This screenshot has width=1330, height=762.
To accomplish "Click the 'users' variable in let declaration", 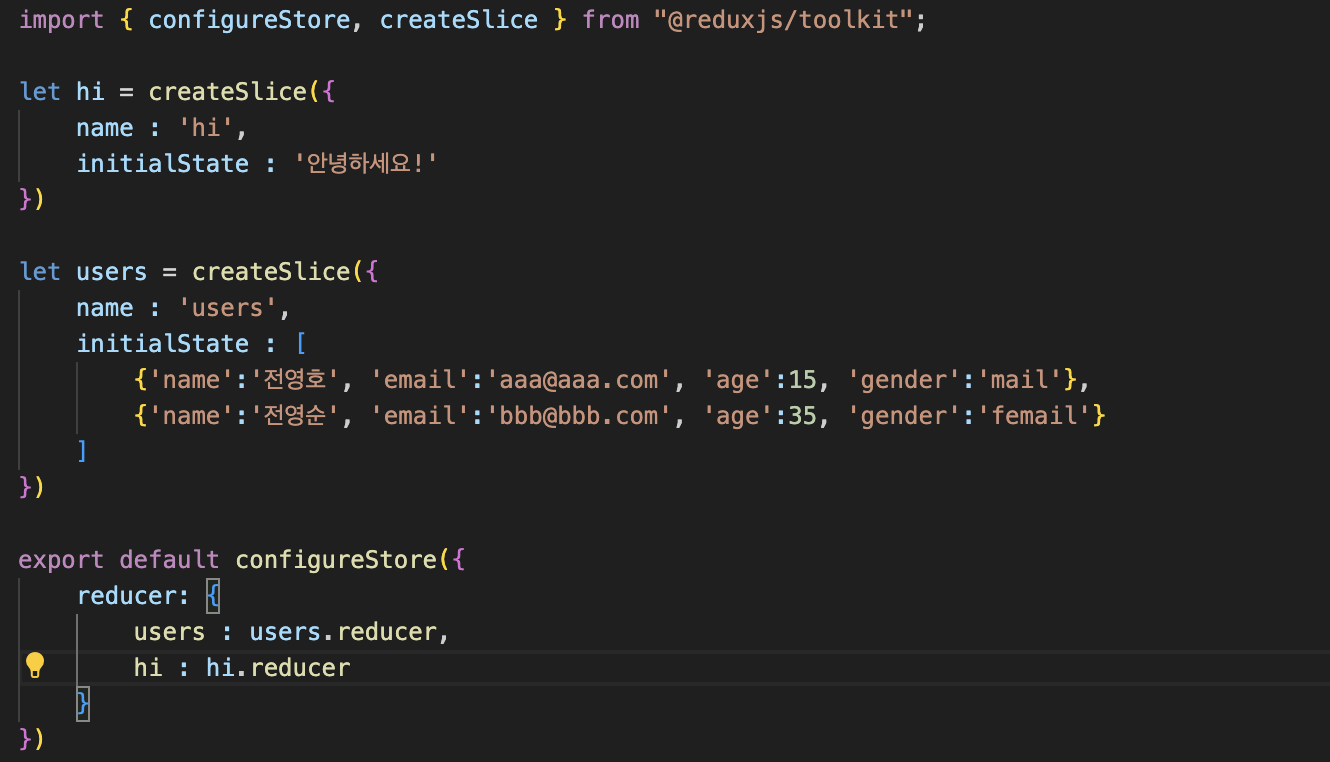I will click(x=112, y=272).
